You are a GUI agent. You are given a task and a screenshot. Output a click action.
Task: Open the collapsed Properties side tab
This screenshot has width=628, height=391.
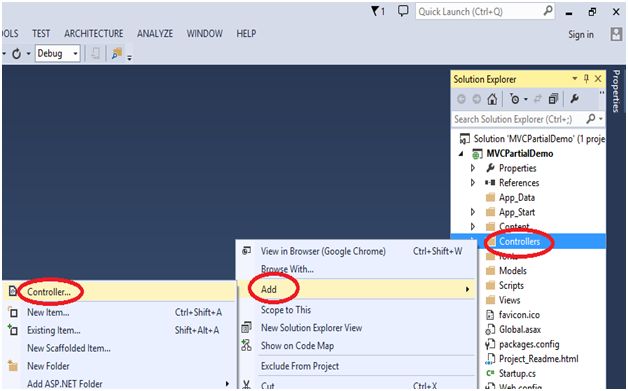pyautogui.click(x=616, y=91)
